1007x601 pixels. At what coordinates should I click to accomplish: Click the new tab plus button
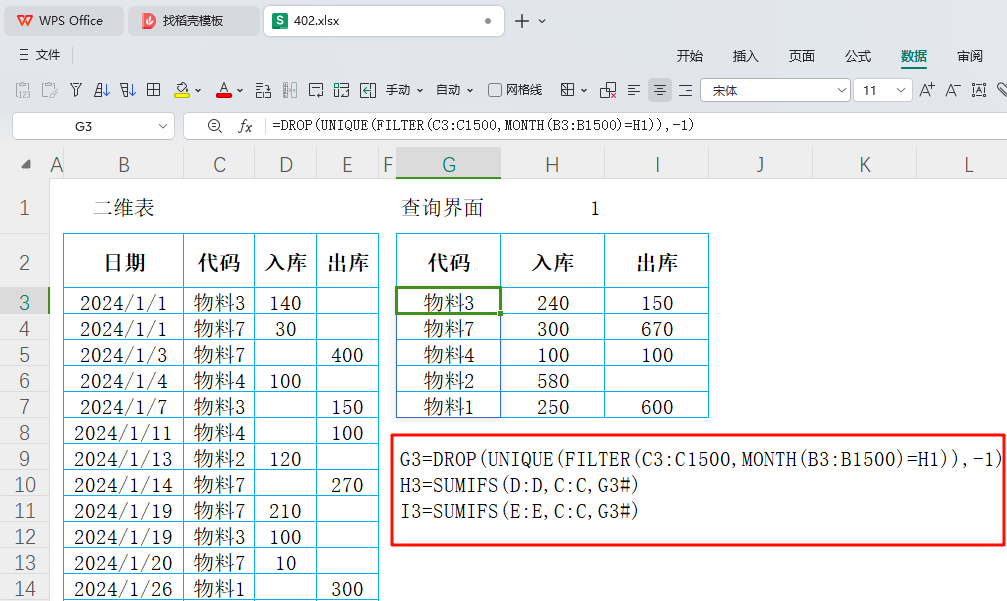(x=522, y=21)
